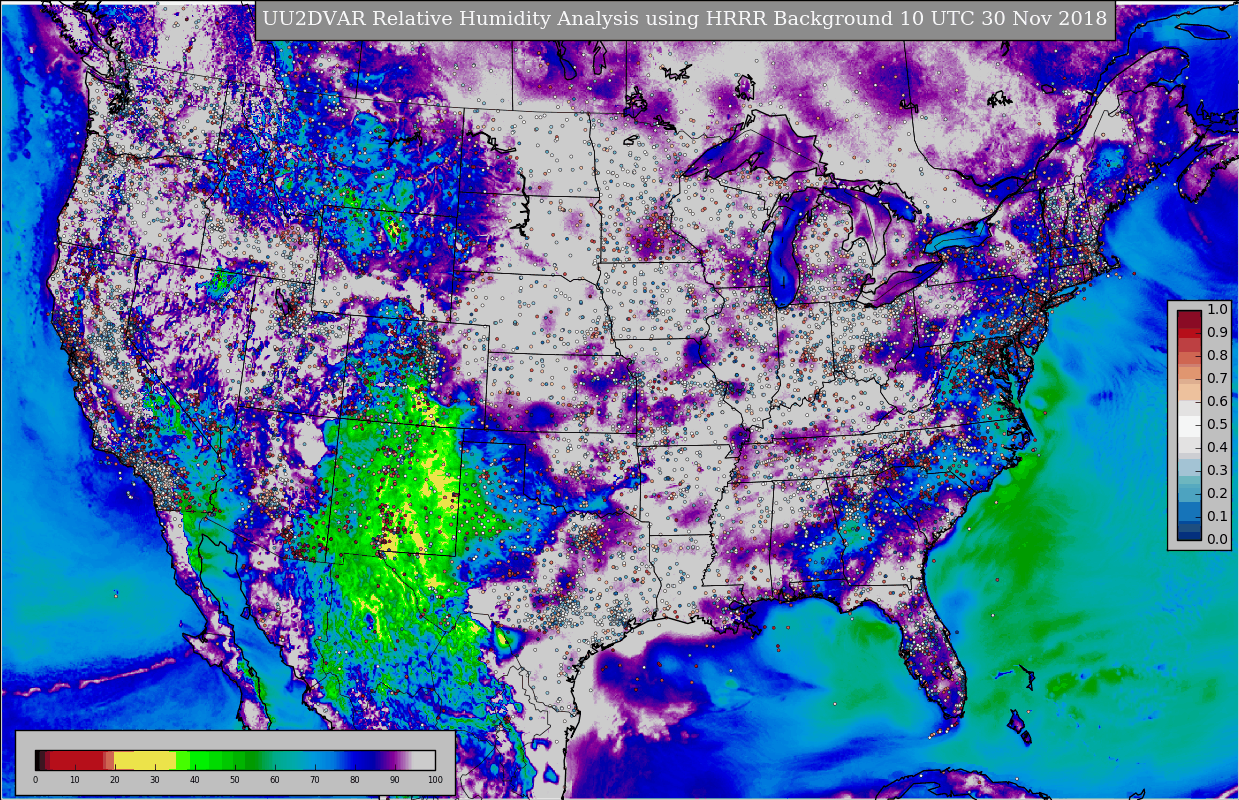The width and height of the screenshot is (1239, 800).
Task: Click the 90 tick label on humidity colorbar
Action: (x=395, y=780)
